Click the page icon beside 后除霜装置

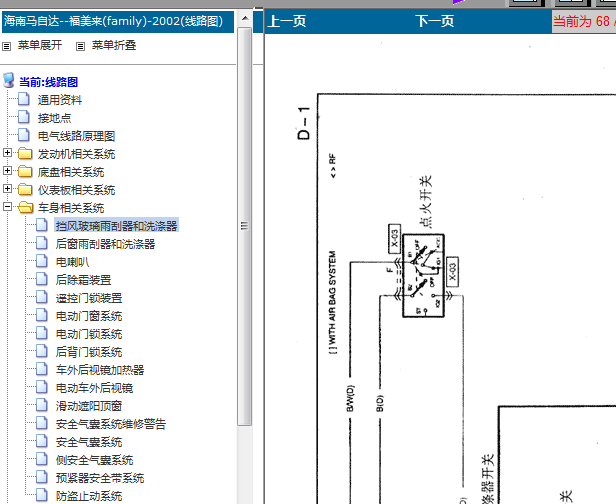(x=42, y=279)
